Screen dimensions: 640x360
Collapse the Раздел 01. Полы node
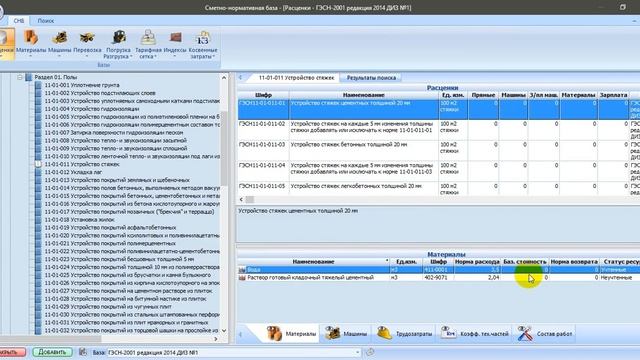(20, 77)
